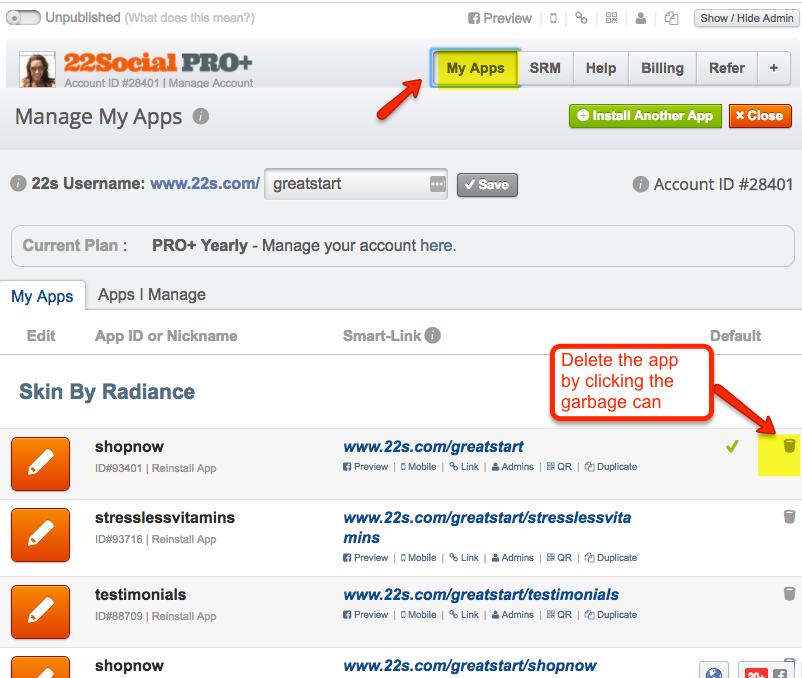Open the Manage Account link
This screenshot has height=678, width=802.
coord(211,83)
